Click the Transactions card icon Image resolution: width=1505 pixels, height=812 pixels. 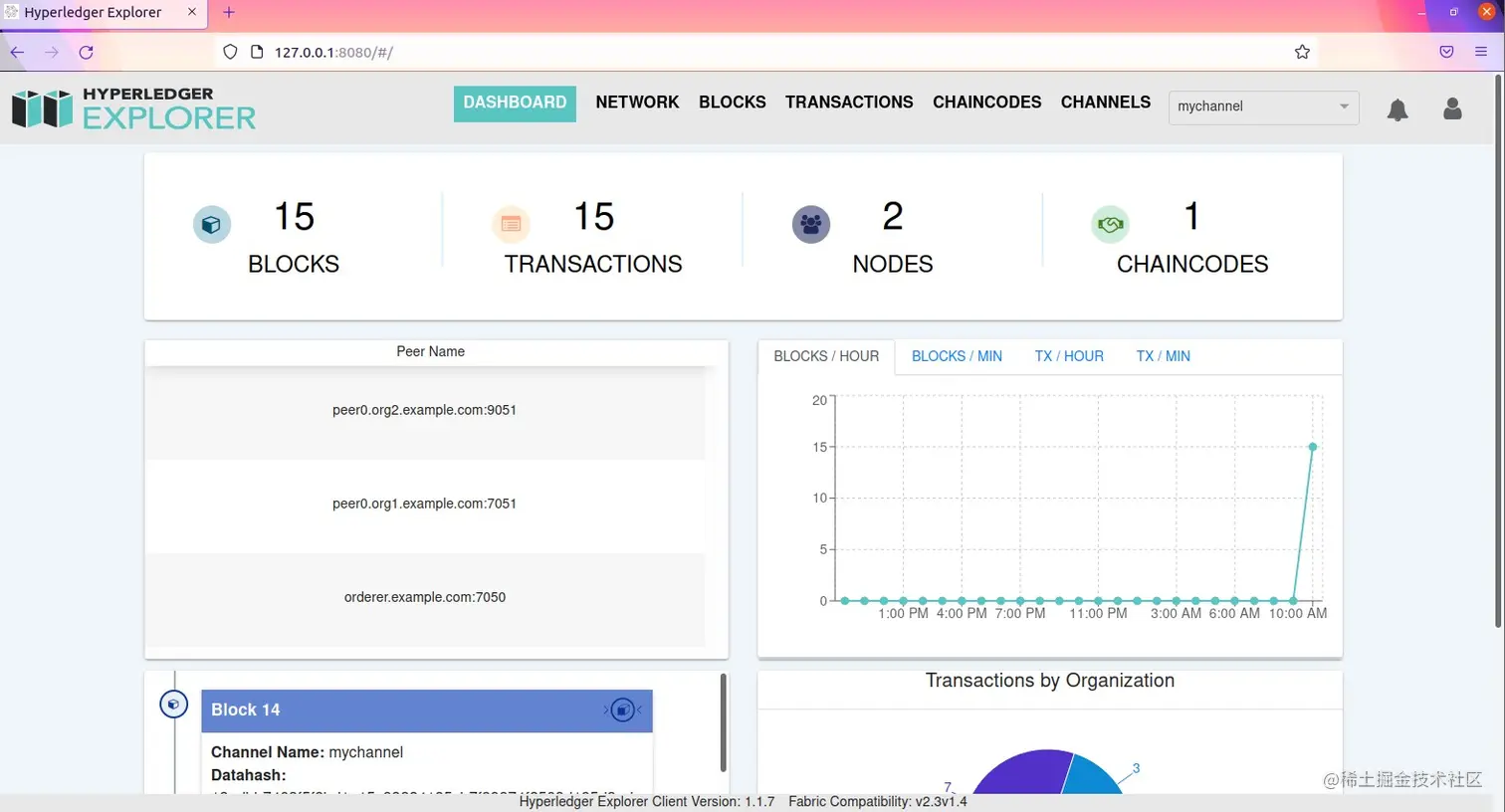(512, 224)
